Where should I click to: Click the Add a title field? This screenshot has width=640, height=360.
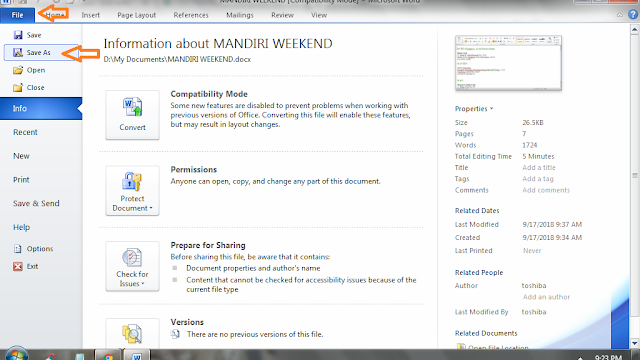tap(539, 168)
